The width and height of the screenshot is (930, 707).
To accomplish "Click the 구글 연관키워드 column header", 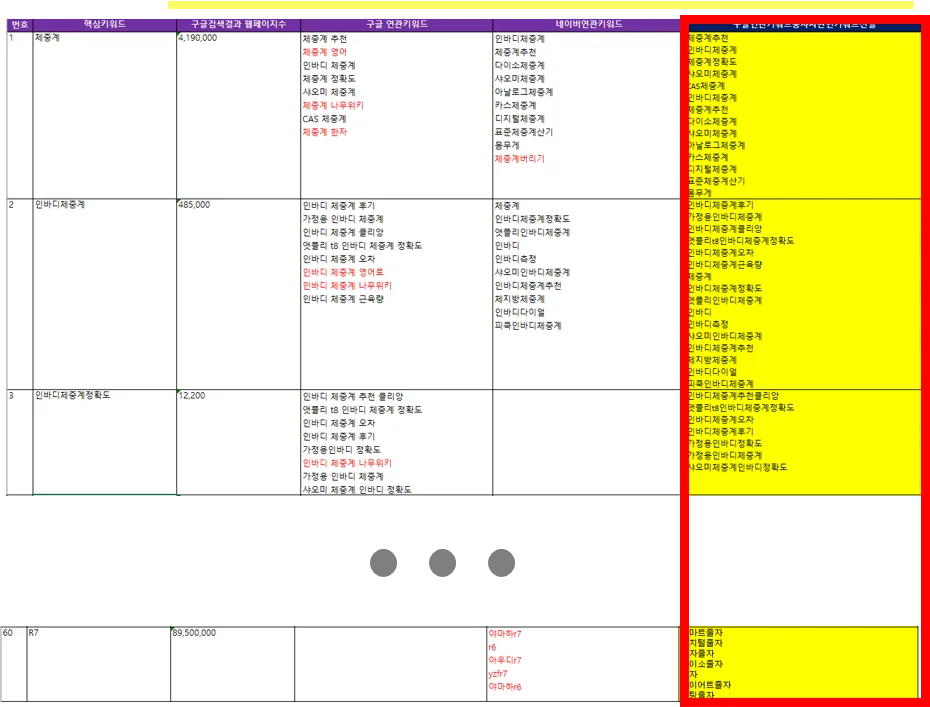I will pyautogui.click(x=396, y=23).
